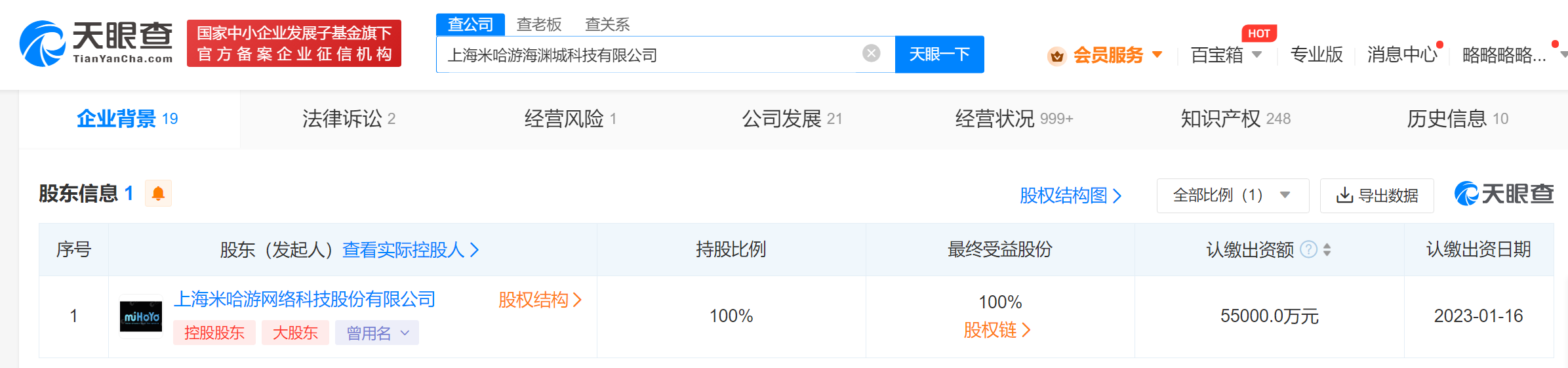Open the 全部比例 (1) dropdown
1568x368 pixels.
point(1233,195)
